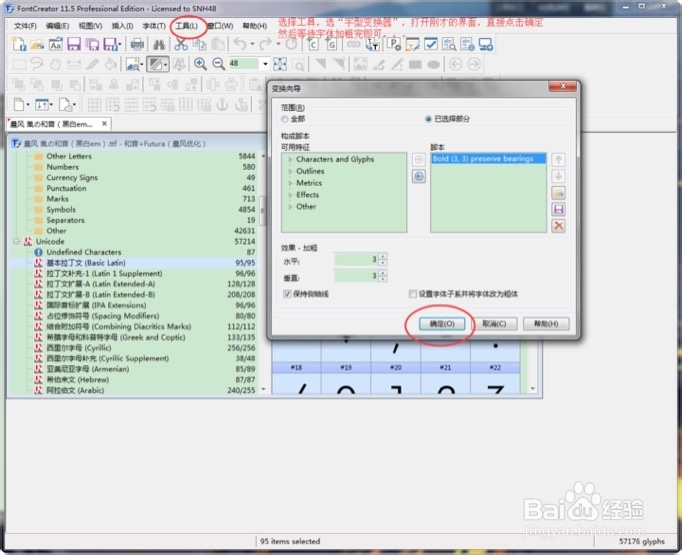Viewport: 682px width, 555px height.
Task: Add feature to script arrow button
Action: 418,160
